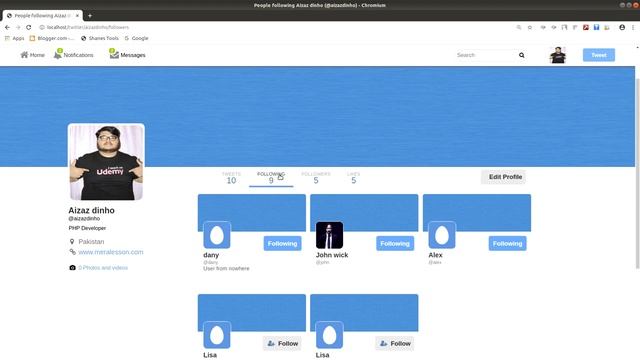Open the Apps bookmarks shortcut
Viewport: 640px width, 360px height.
pos(14,38)
